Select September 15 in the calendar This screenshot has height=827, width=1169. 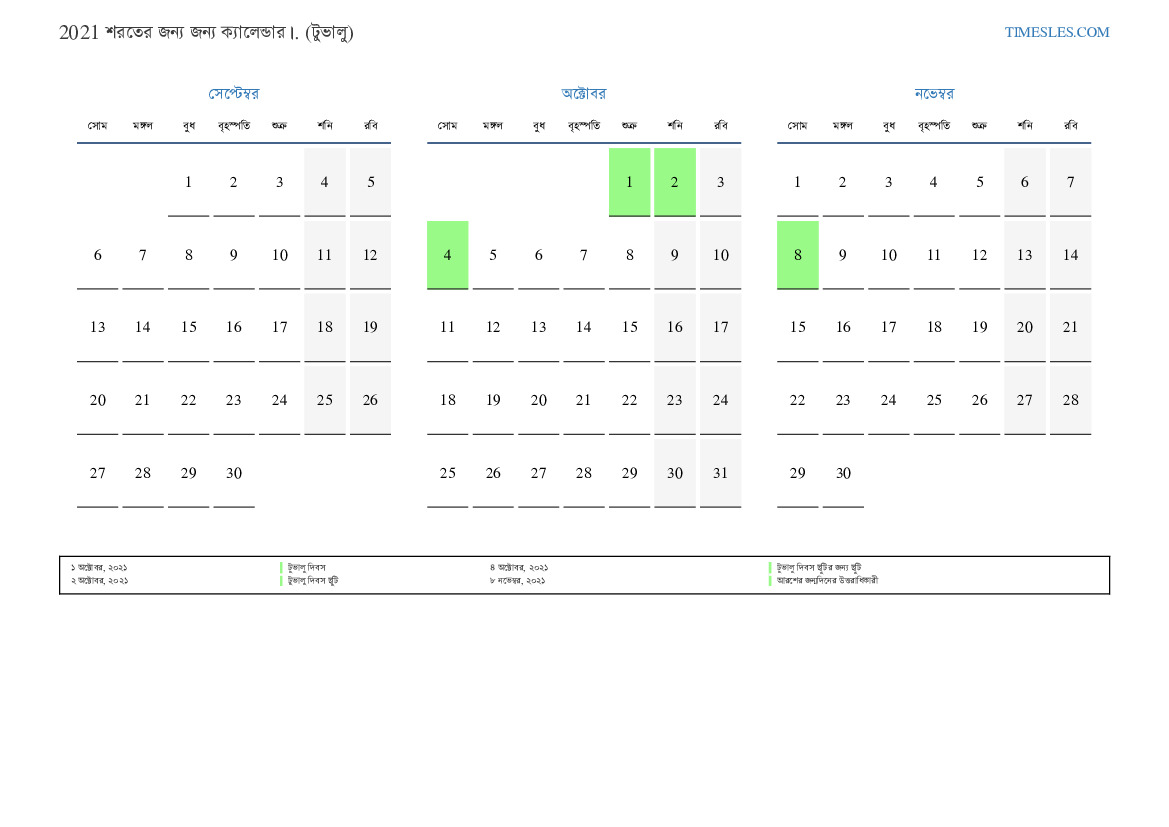188,327
